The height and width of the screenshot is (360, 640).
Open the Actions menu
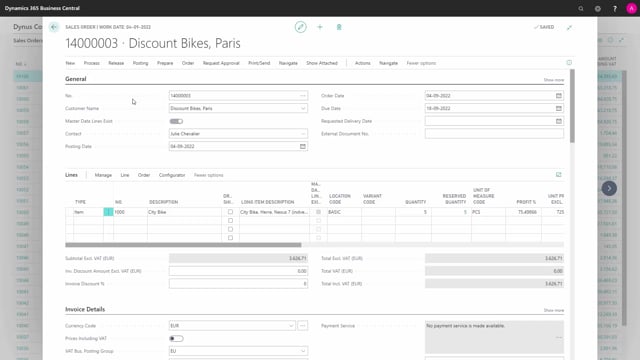pos(362,63)
